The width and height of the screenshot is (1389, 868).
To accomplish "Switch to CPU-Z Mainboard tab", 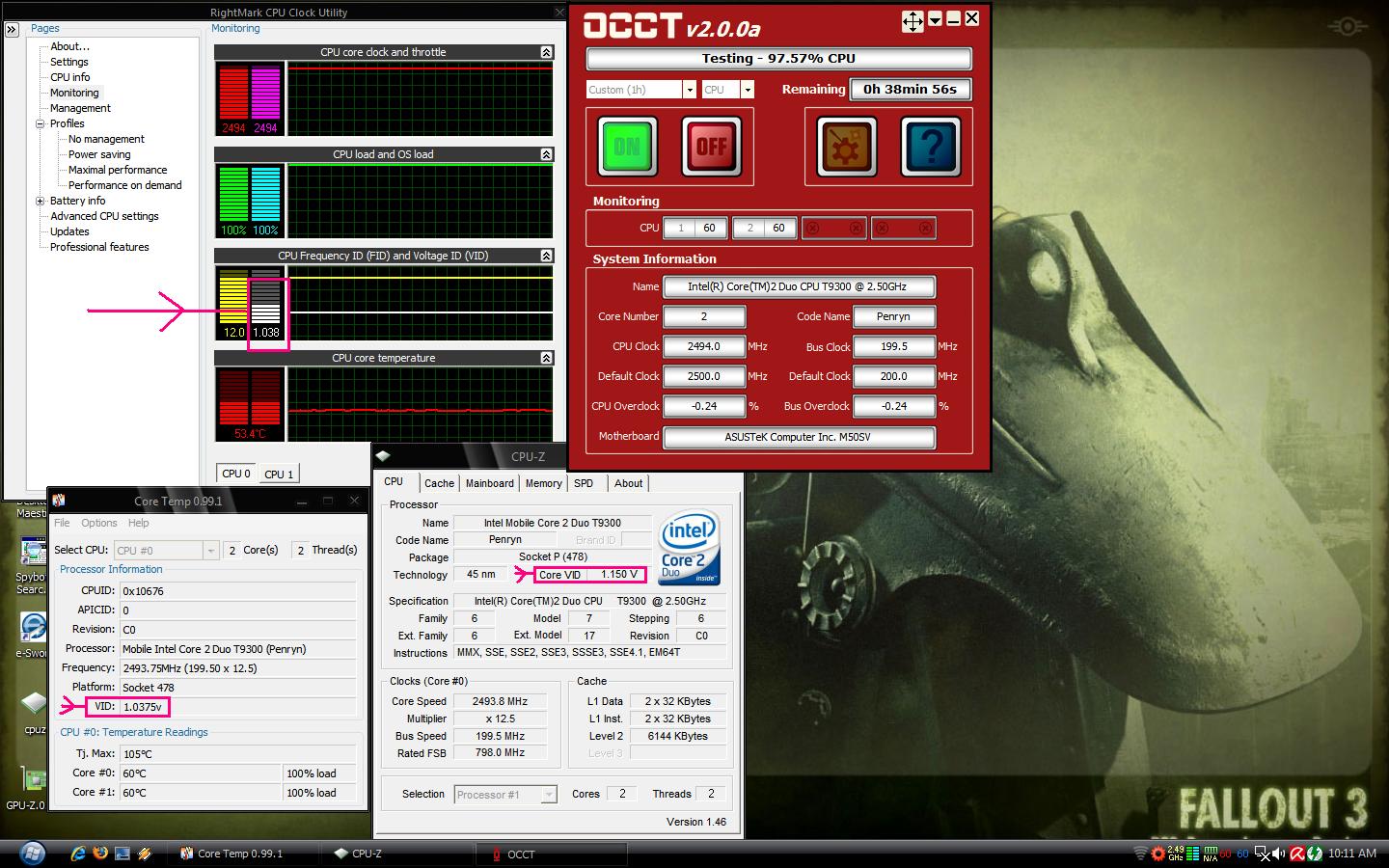I will pyautogui.click(x=490, y=483).
